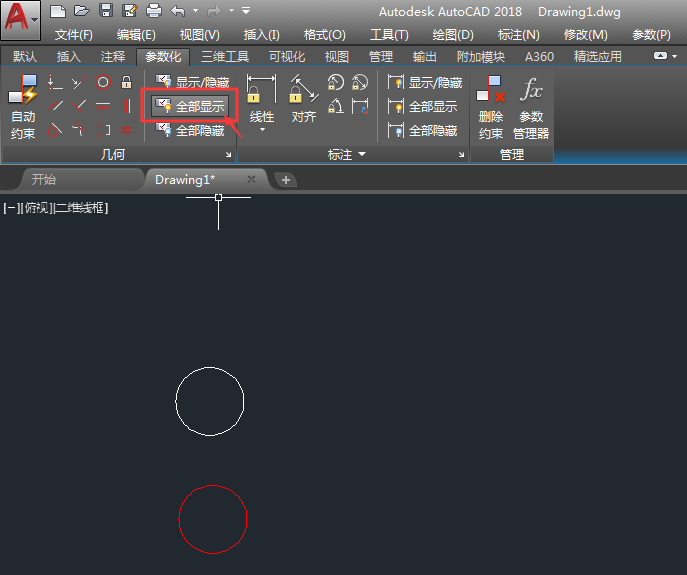Expand the quick access toolbar customize menu
This screenshot has width=687, height=575.
[246, 11]
